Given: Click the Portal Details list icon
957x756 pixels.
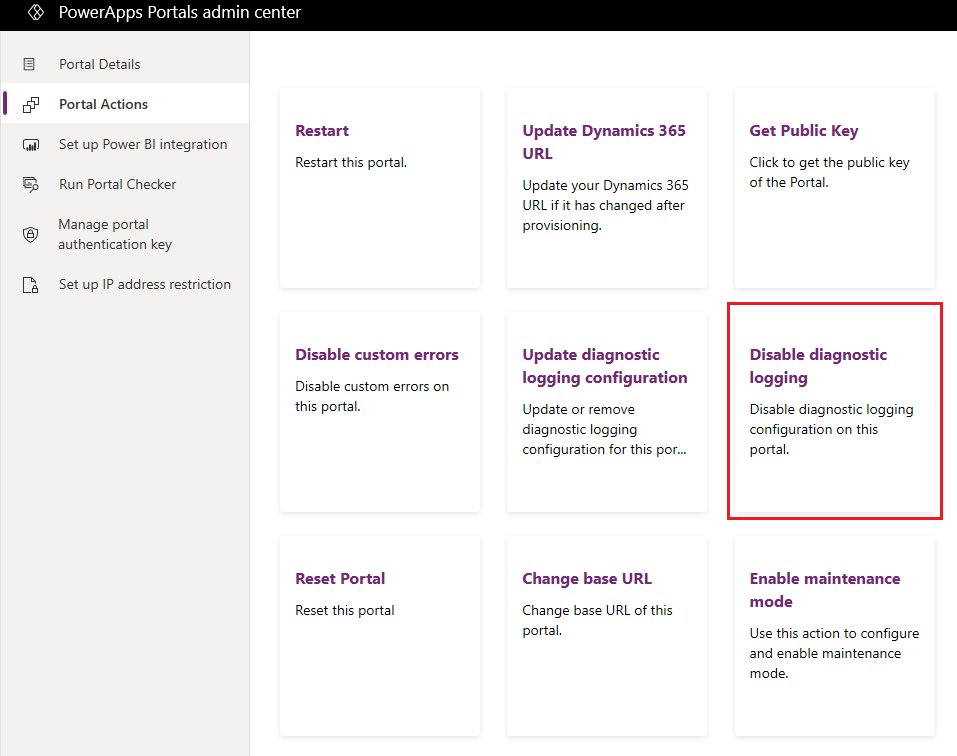Looking at the screenshot, I should tap(29, 64).
